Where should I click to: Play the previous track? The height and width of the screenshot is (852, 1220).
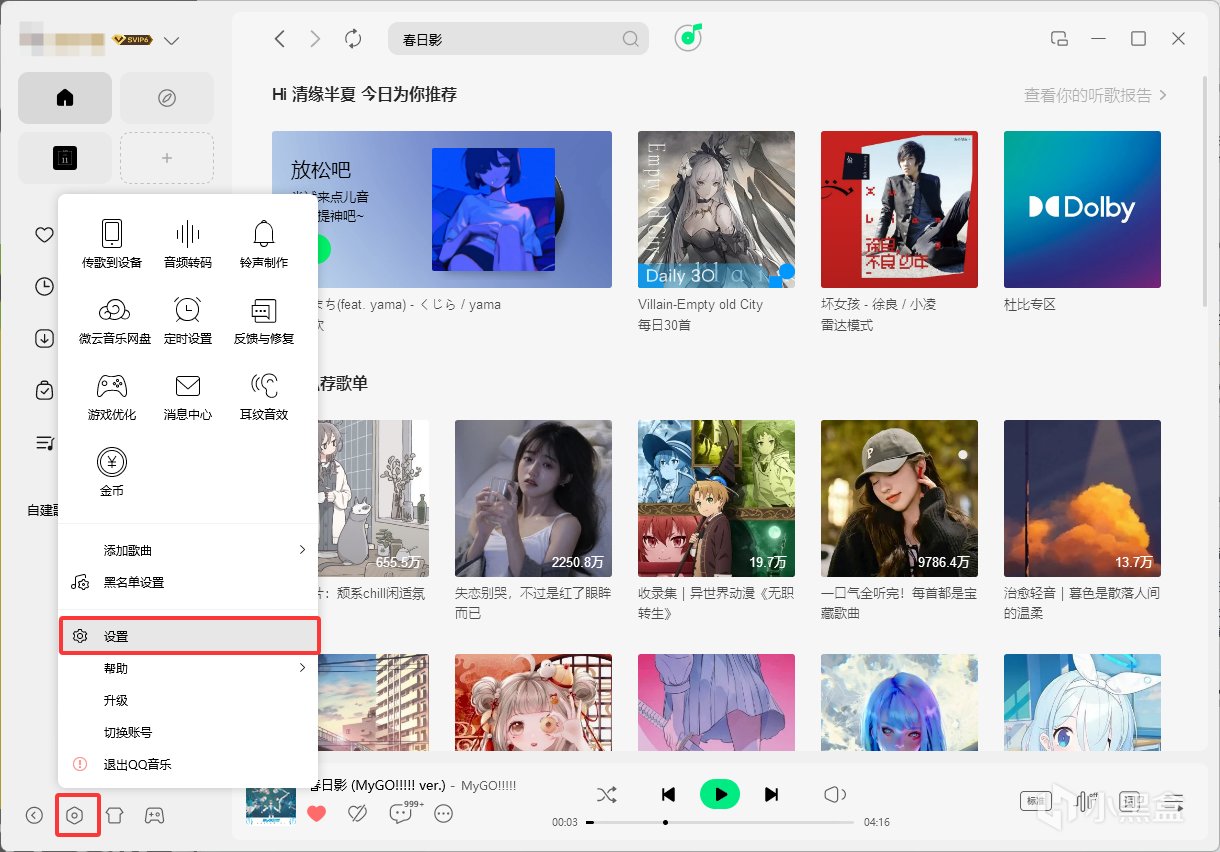coord(669,794)
